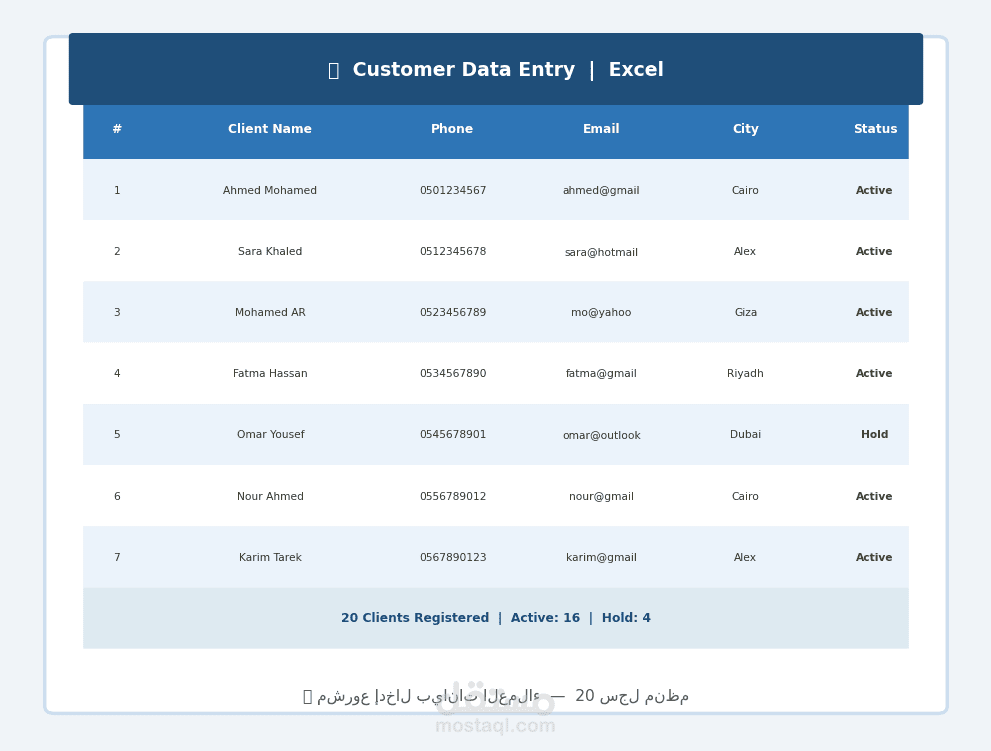This screenshot has height=751, width=991.
Task: Click row number 7
Action: pyautogui.click(x=117, y=558)
